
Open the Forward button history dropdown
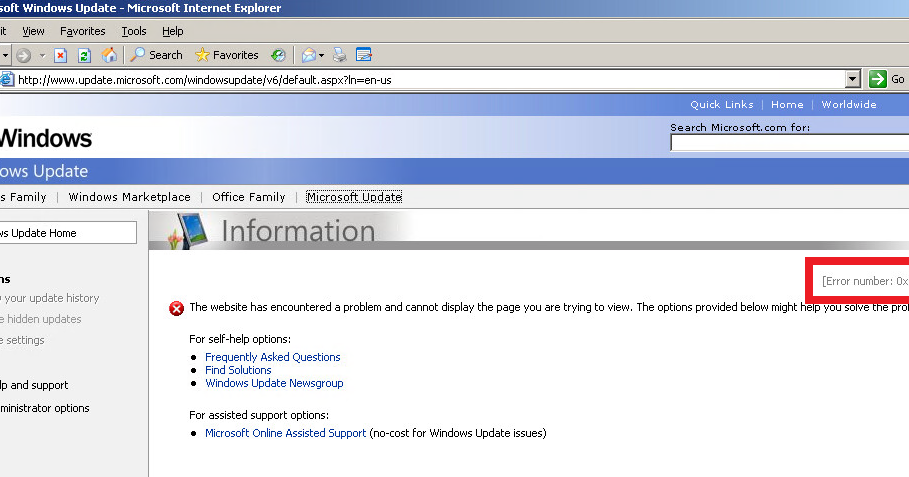click(x=42, y=55)
